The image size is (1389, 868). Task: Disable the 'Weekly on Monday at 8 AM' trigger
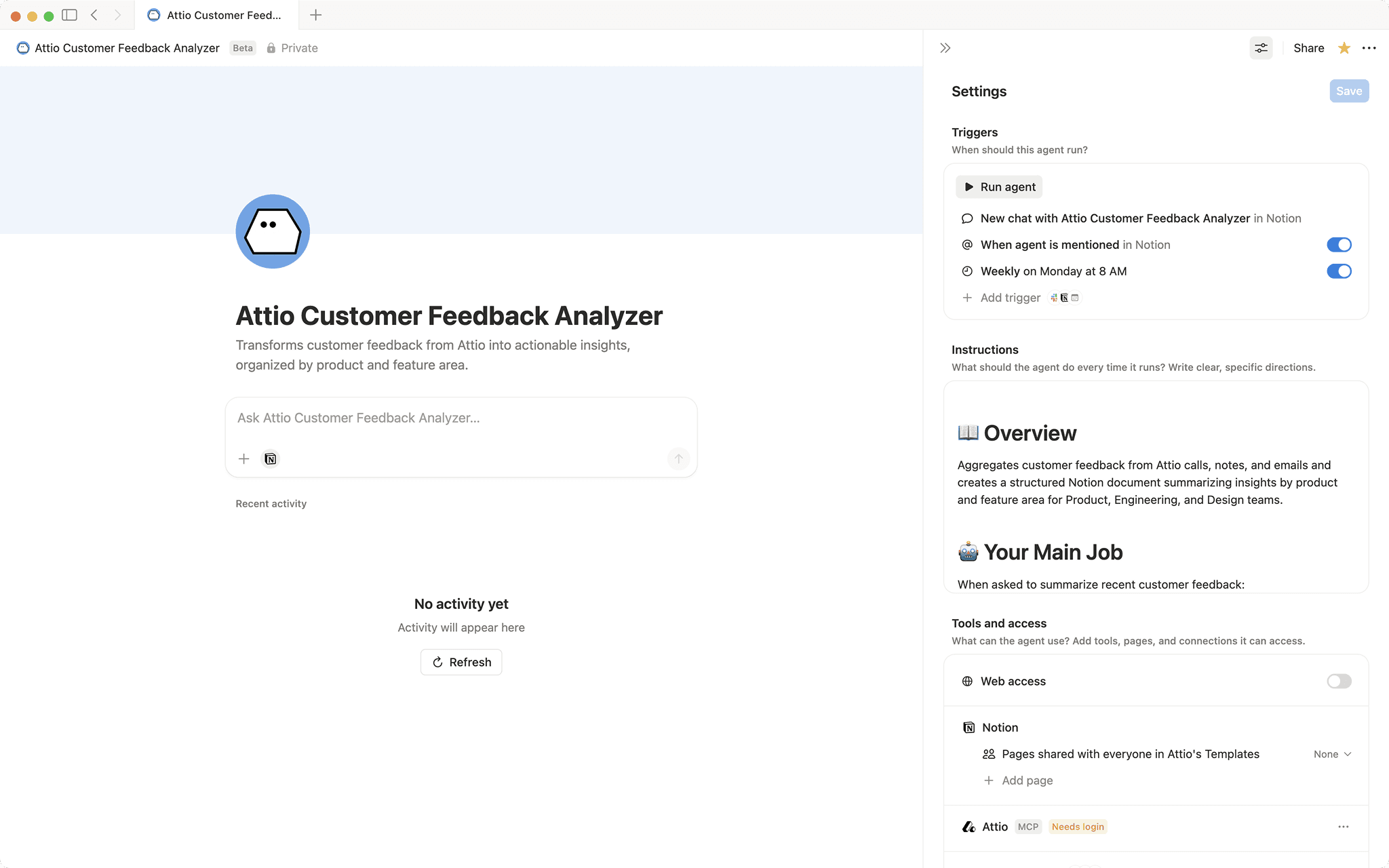point(1339,271)
